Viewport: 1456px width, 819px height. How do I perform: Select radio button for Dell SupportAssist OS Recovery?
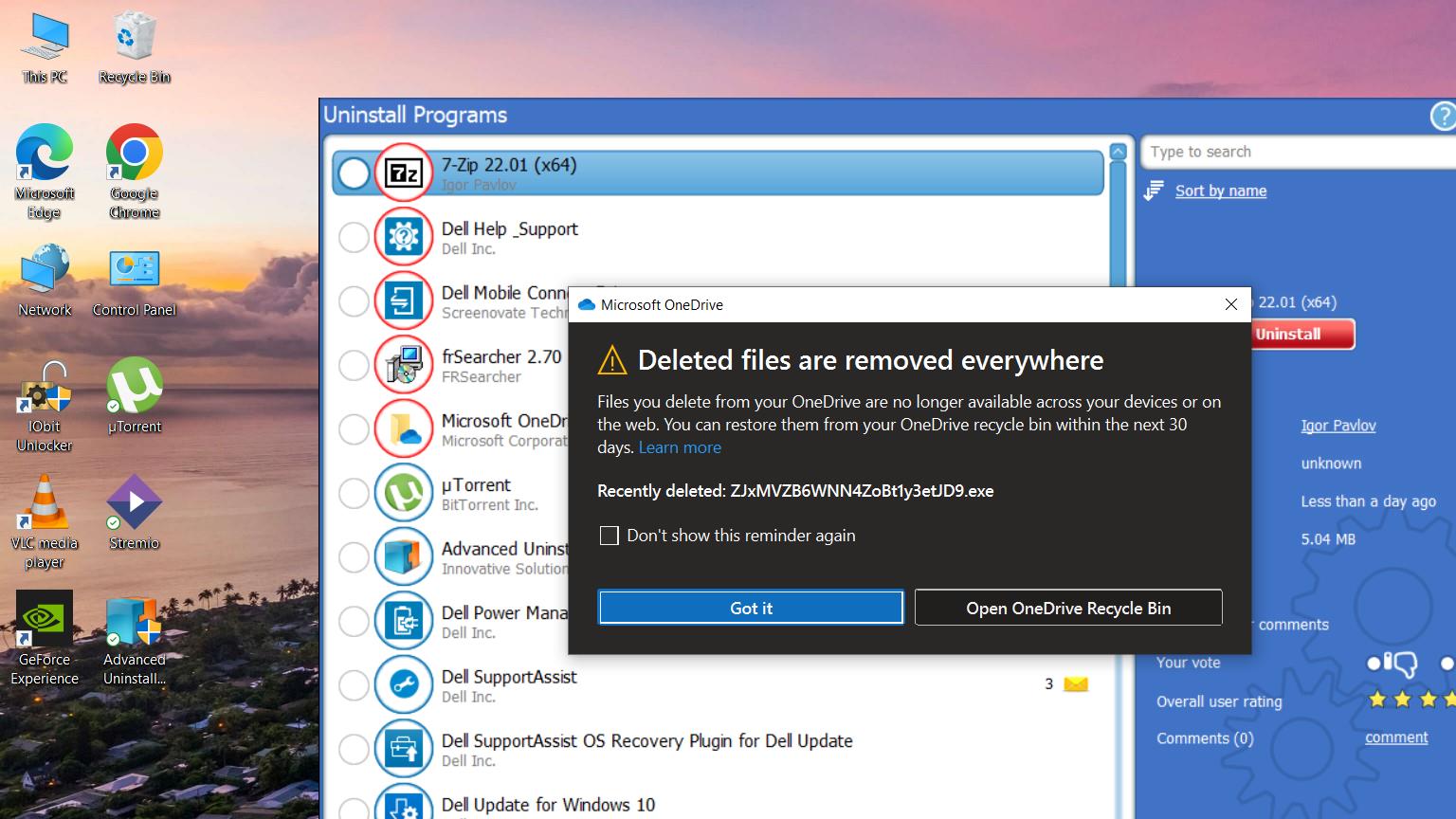(x=354, y=749)
